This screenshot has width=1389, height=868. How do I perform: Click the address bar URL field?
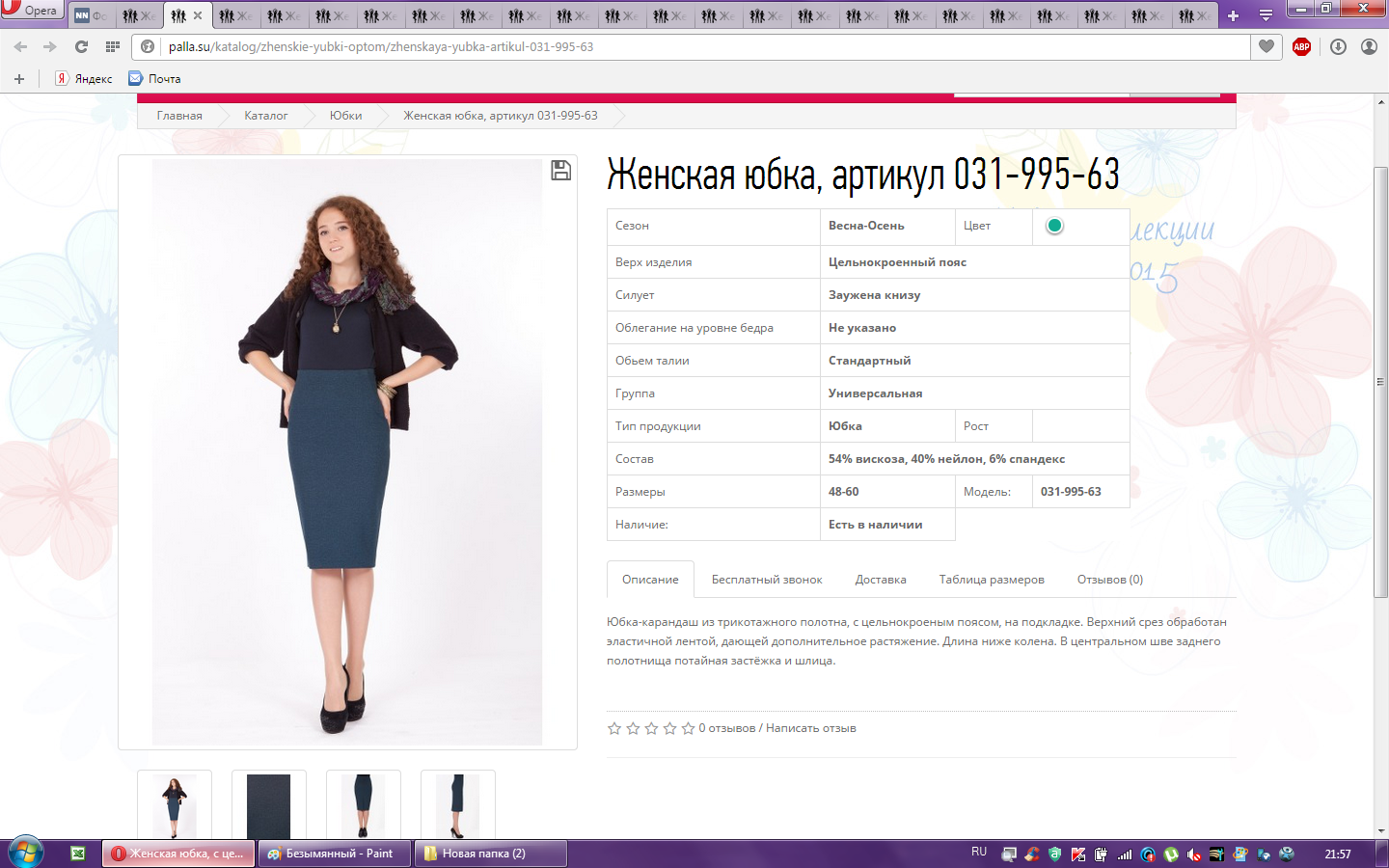click(675, 46)
